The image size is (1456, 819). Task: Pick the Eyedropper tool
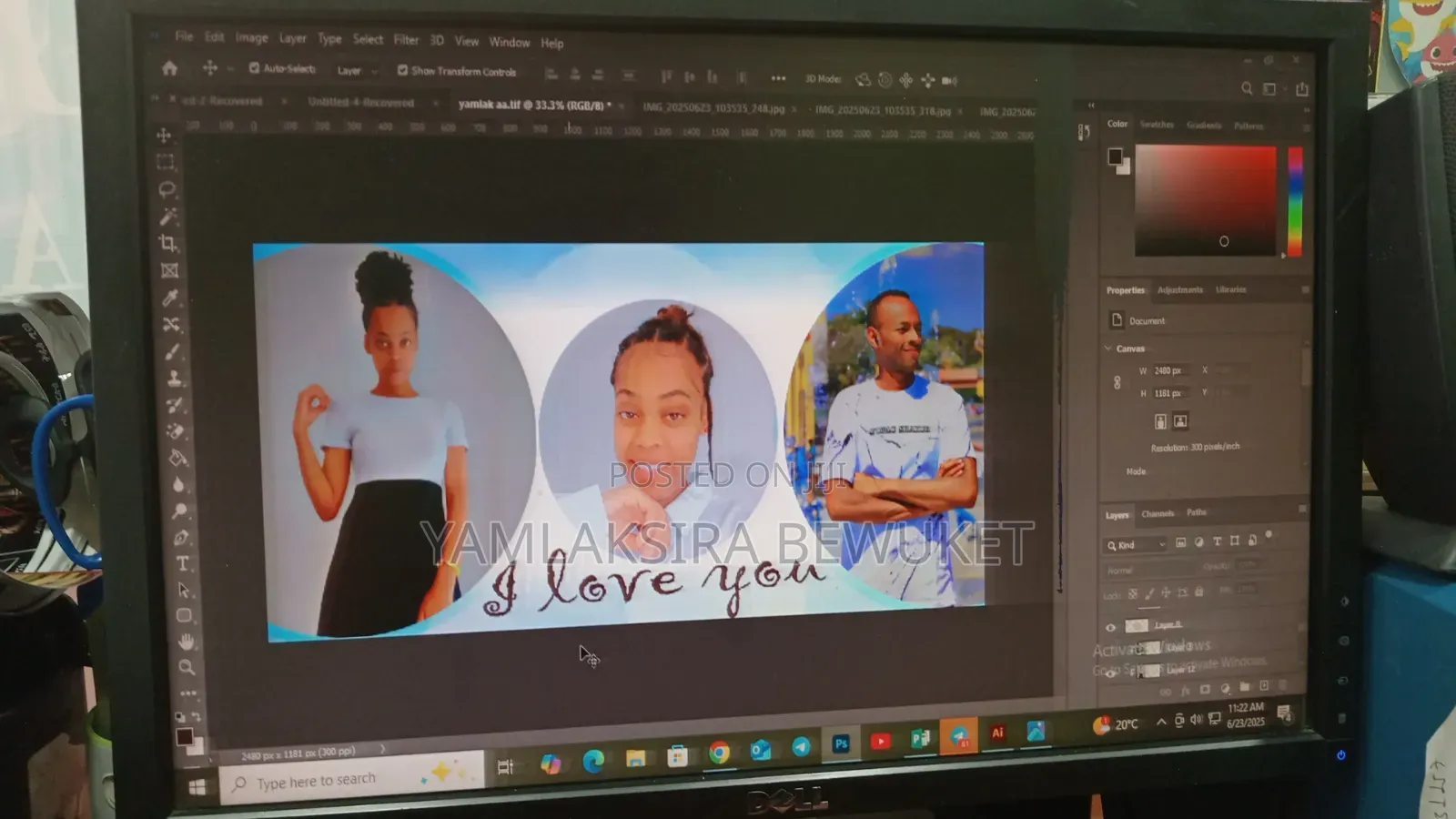[x=170, y=298]
